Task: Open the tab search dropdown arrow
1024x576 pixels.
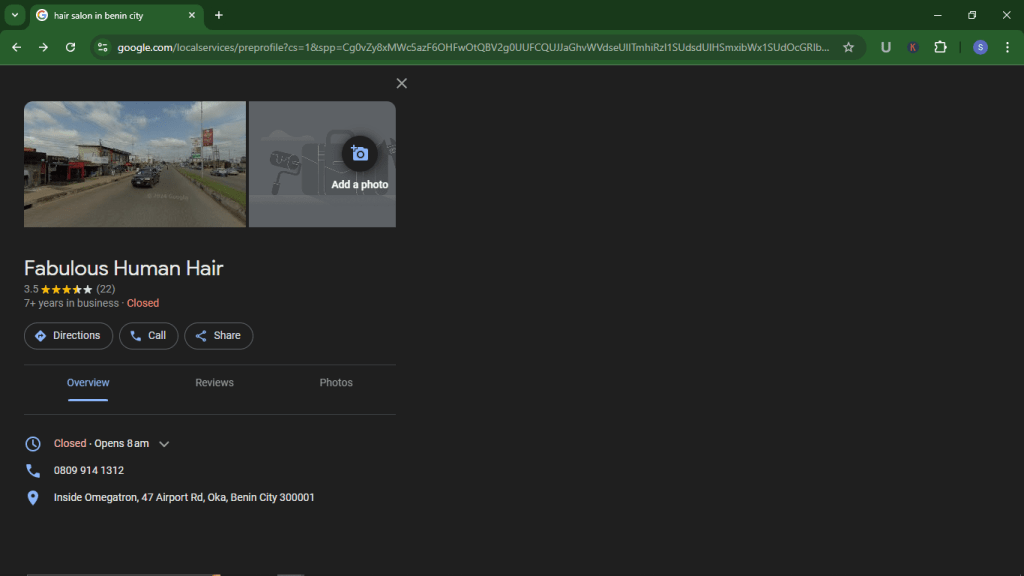Action: click(x=15, y=15)
